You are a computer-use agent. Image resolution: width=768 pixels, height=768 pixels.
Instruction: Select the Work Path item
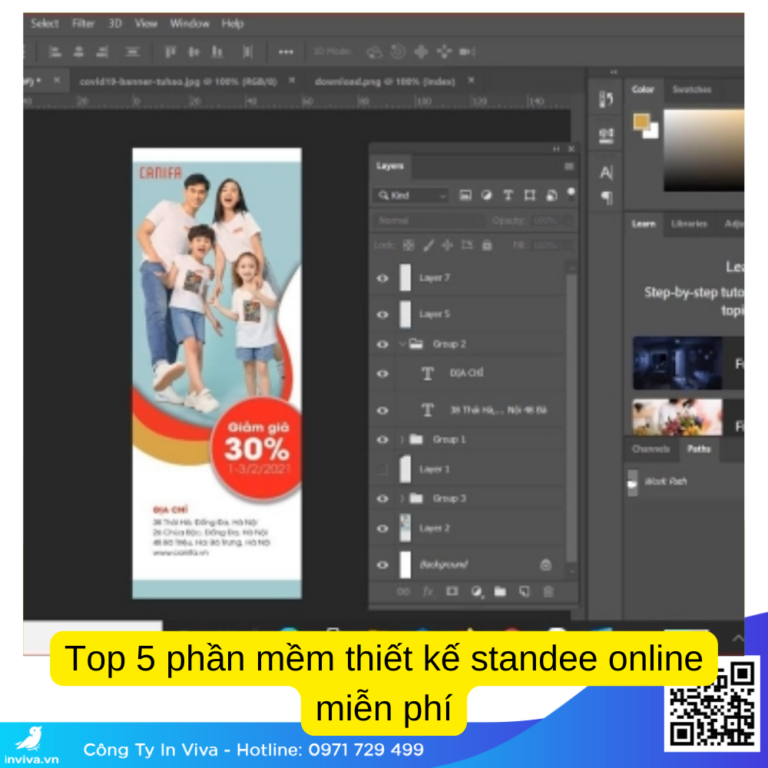(685, 481)
